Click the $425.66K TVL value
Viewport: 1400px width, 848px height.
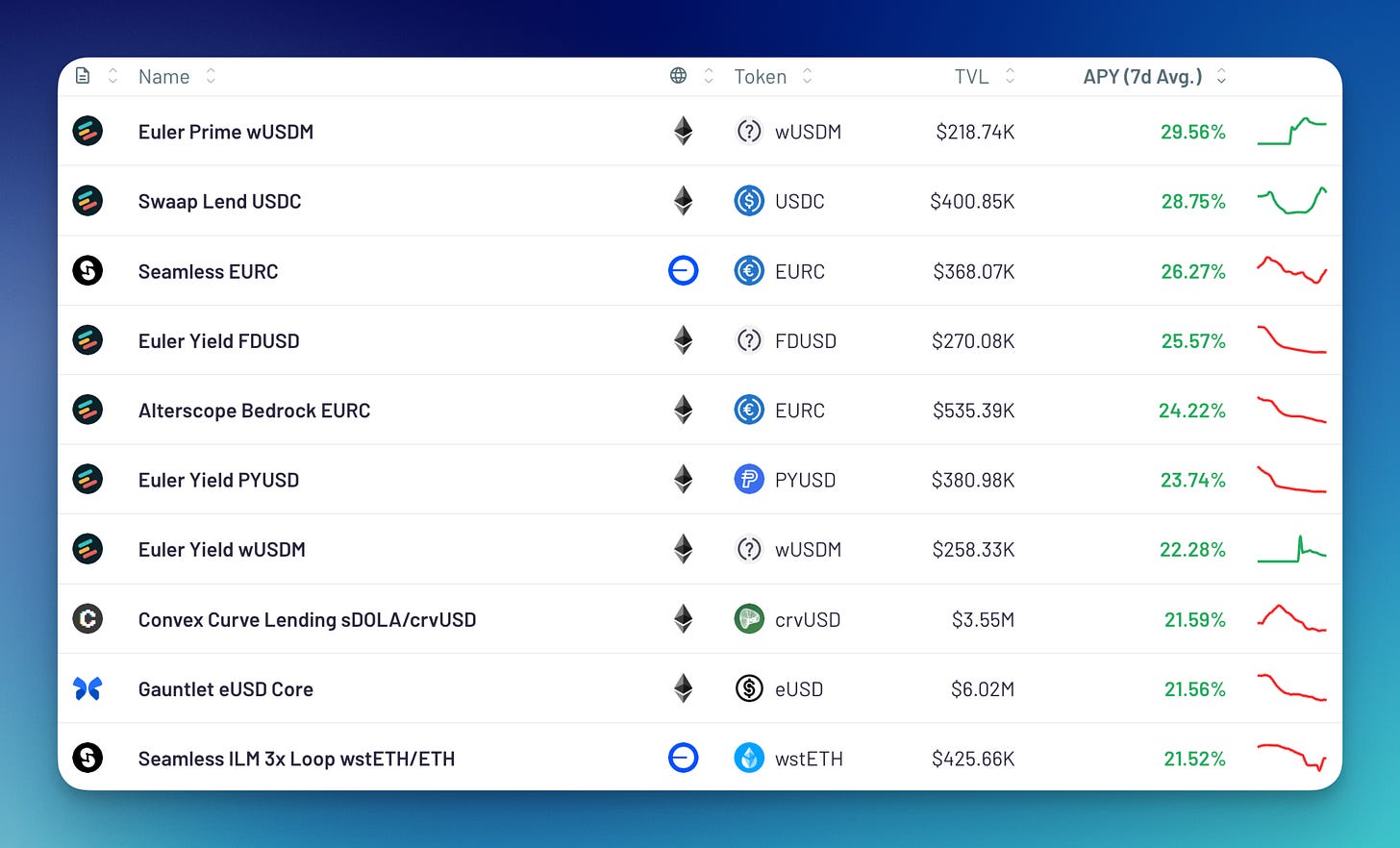pos(973,759)
